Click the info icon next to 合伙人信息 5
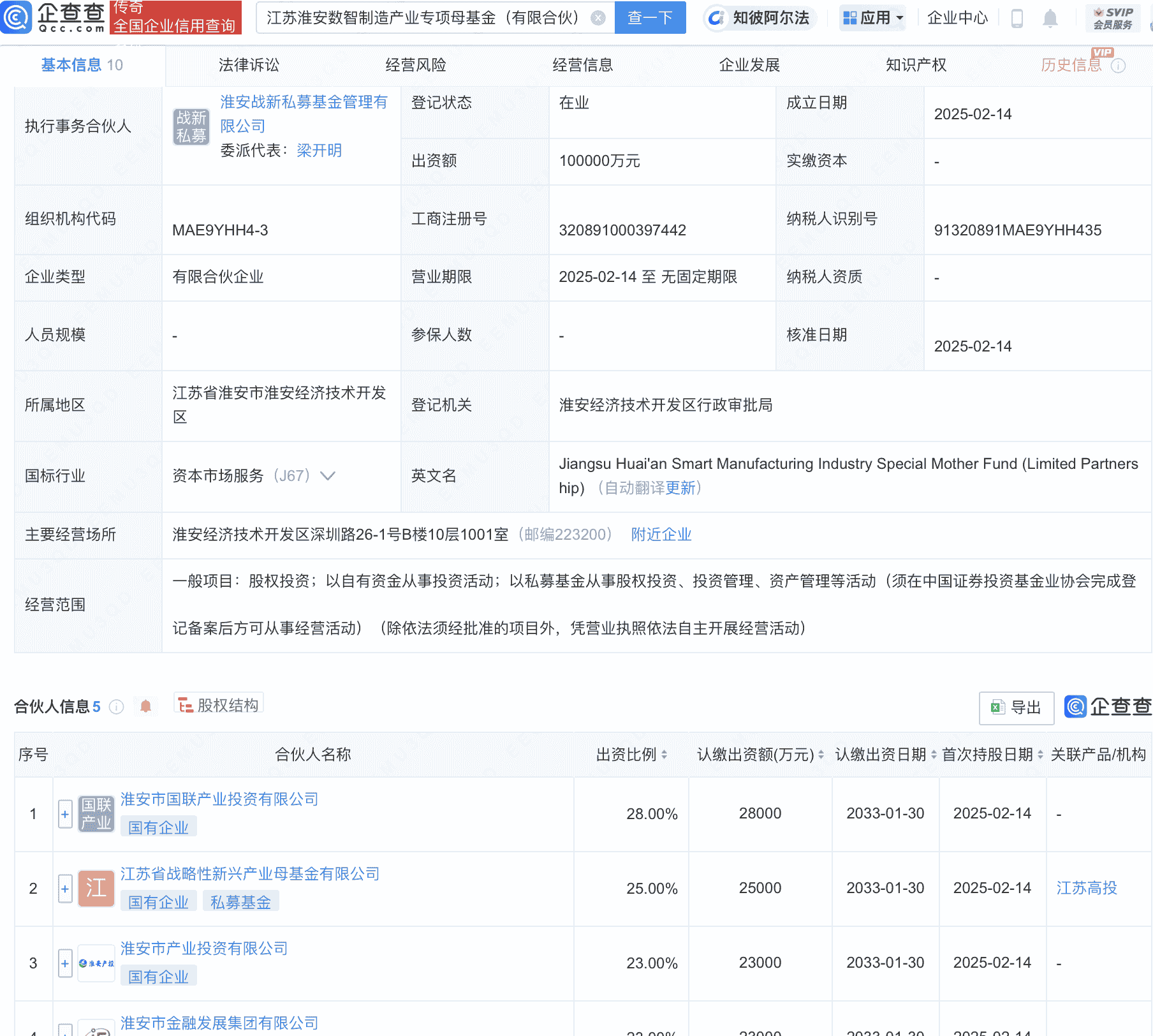This screenshot has height=1036, width=1153. tap(115, 706)
